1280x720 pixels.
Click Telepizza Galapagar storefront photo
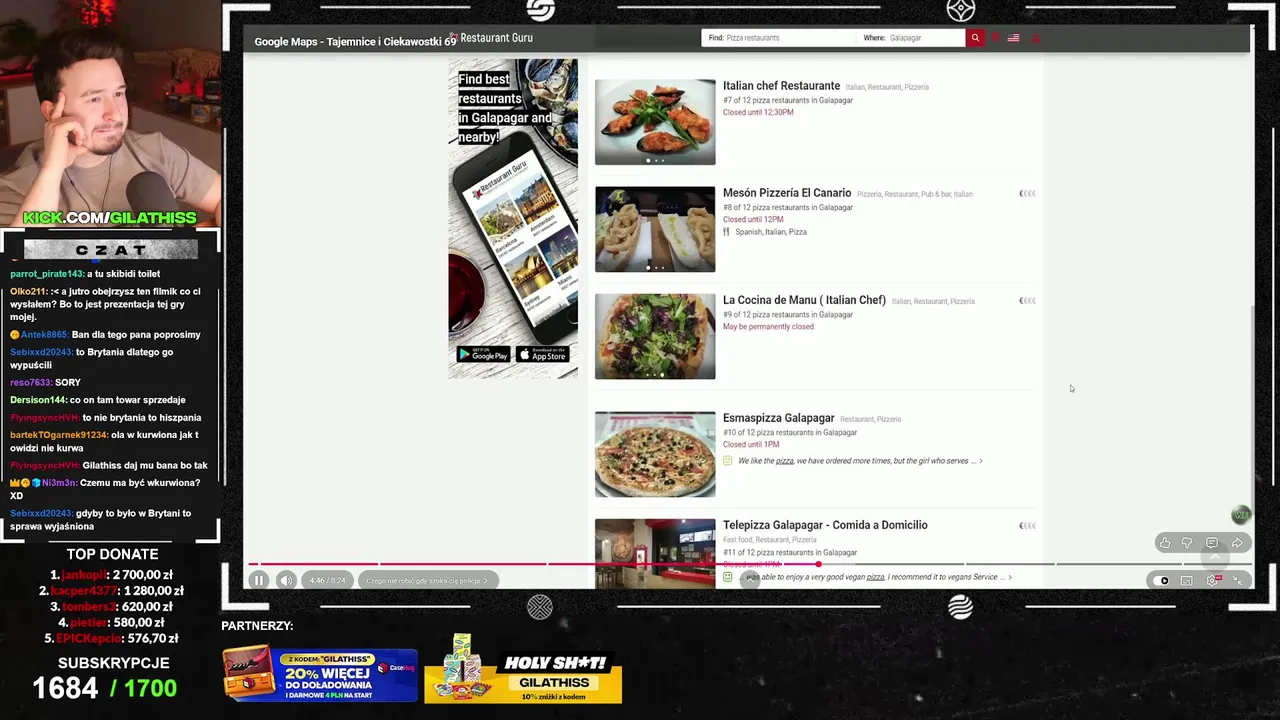(x=655, y=553)
